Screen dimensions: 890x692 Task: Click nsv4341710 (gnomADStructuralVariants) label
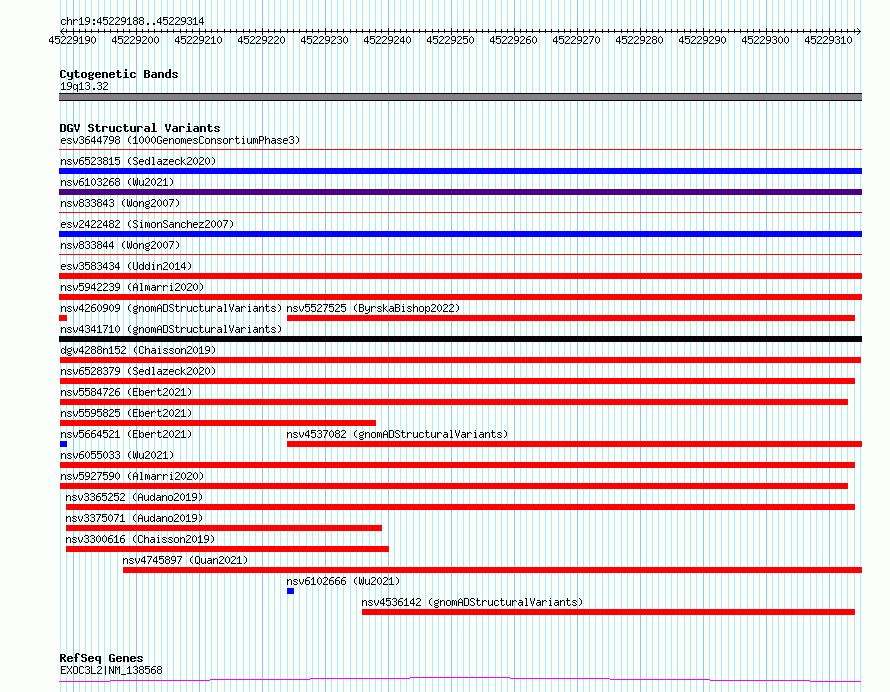[171, 329]
